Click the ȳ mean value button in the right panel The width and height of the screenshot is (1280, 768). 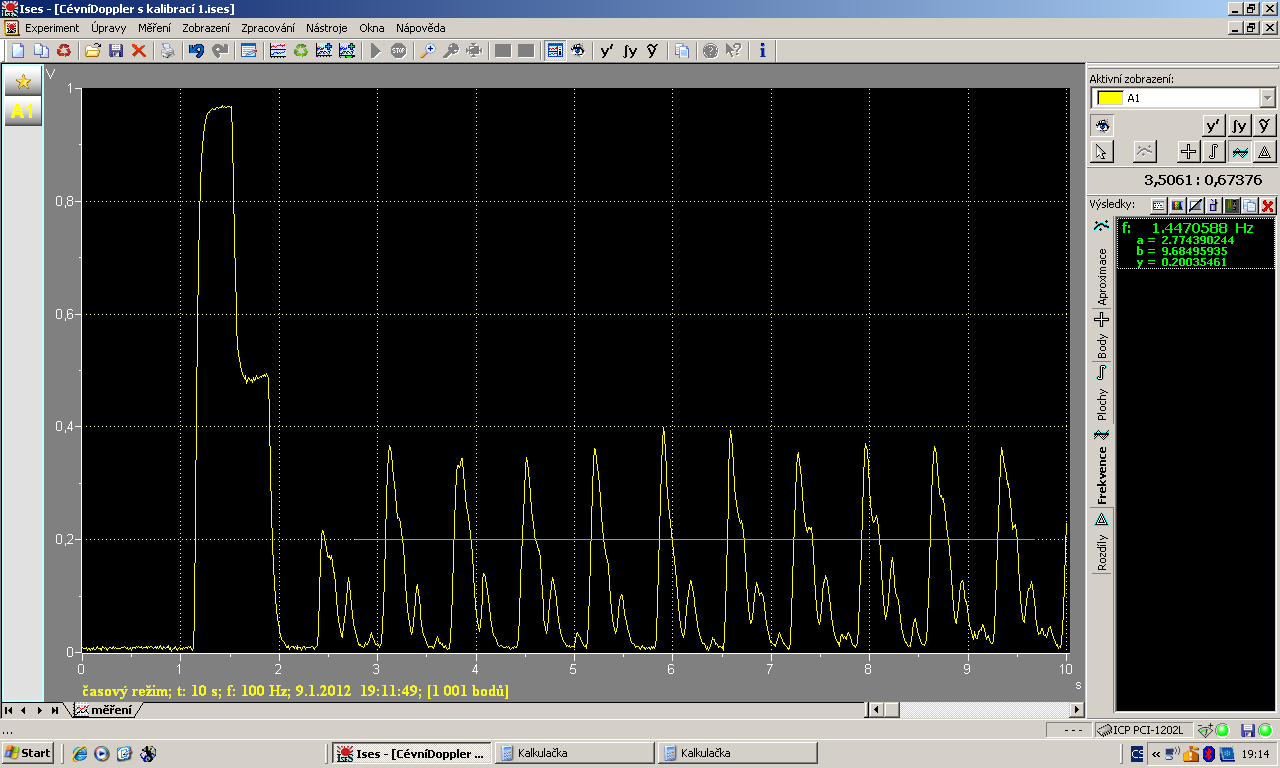click(x=1265, y=125)
